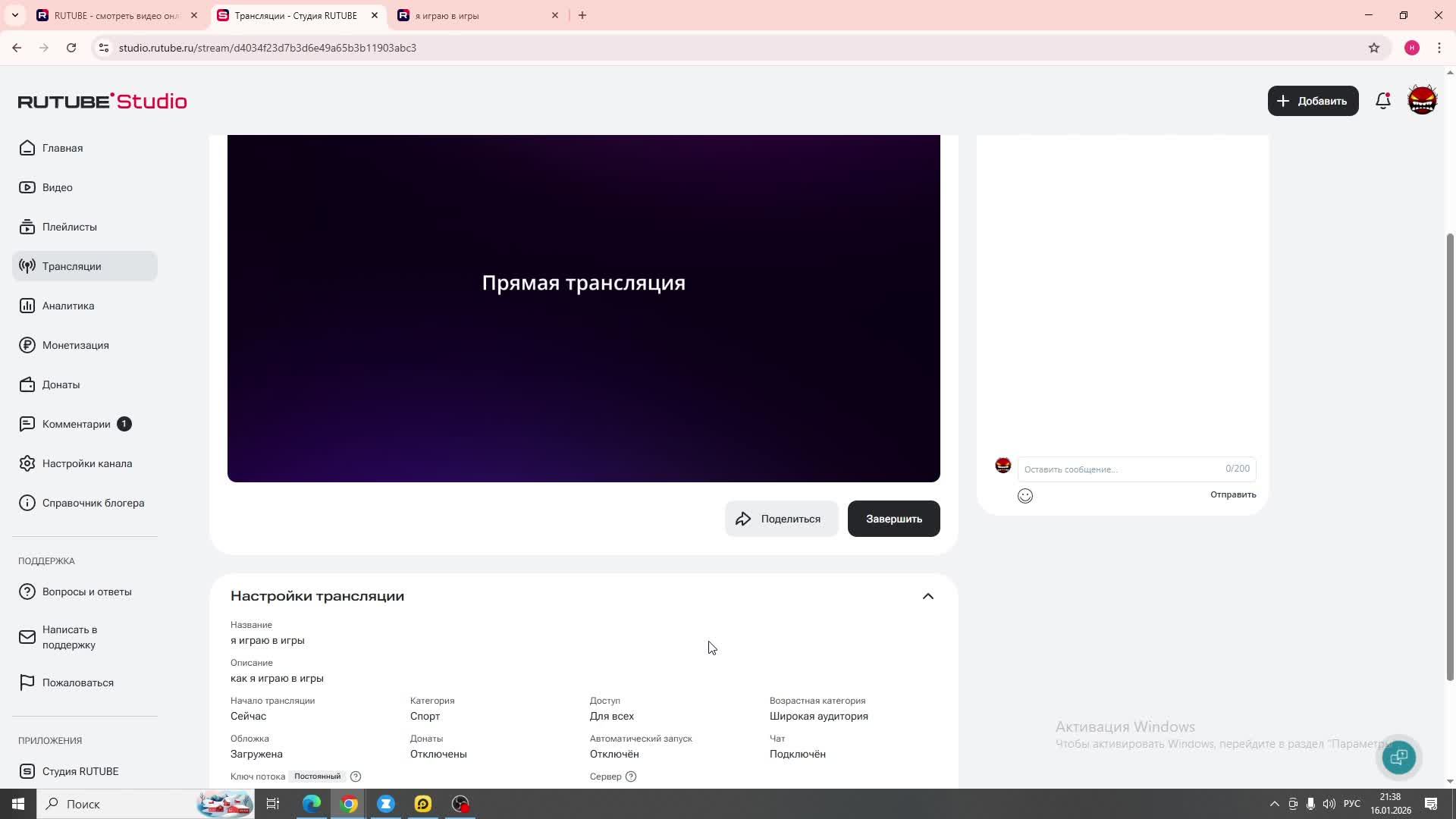Click the RUTUBE Studio logo
The height and width of the screenshot is (819, 1456).
102,101
